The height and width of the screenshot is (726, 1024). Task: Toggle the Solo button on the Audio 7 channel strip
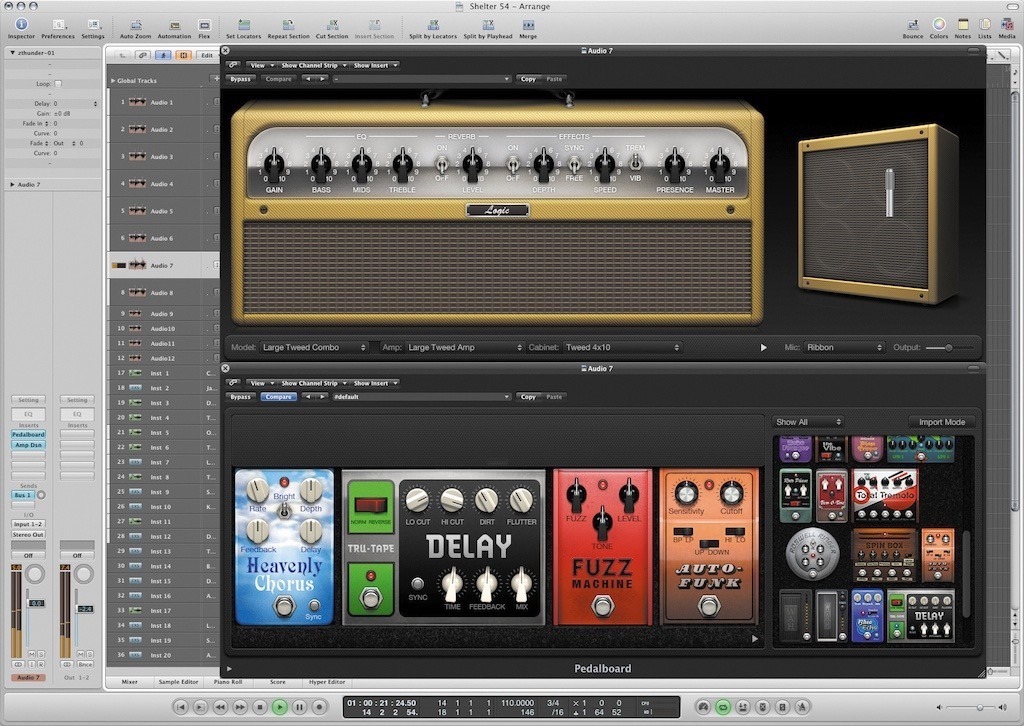(40, 654)
